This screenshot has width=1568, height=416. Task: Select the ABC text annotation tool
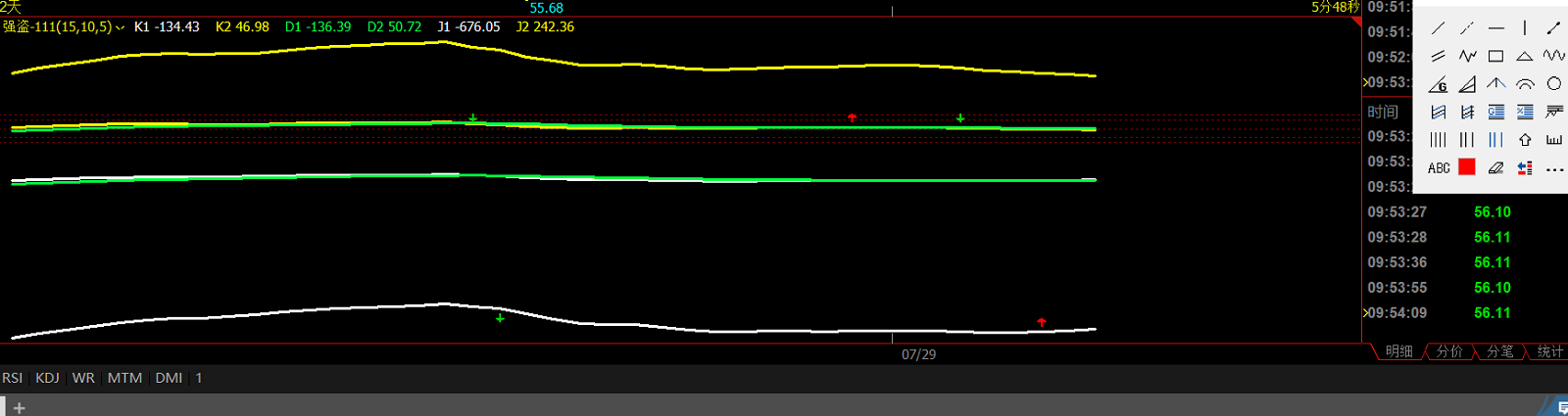click(x=1438, y=167)
